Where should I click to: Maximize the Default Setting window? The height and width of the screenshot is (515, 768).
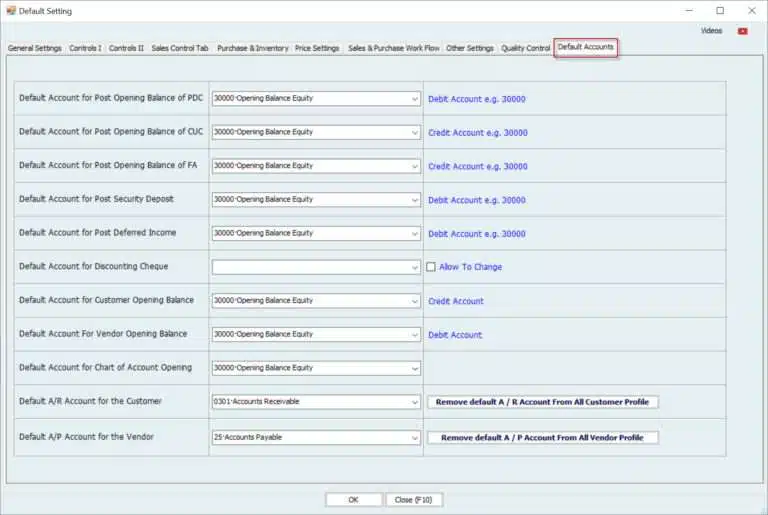(x=720, y=10)
